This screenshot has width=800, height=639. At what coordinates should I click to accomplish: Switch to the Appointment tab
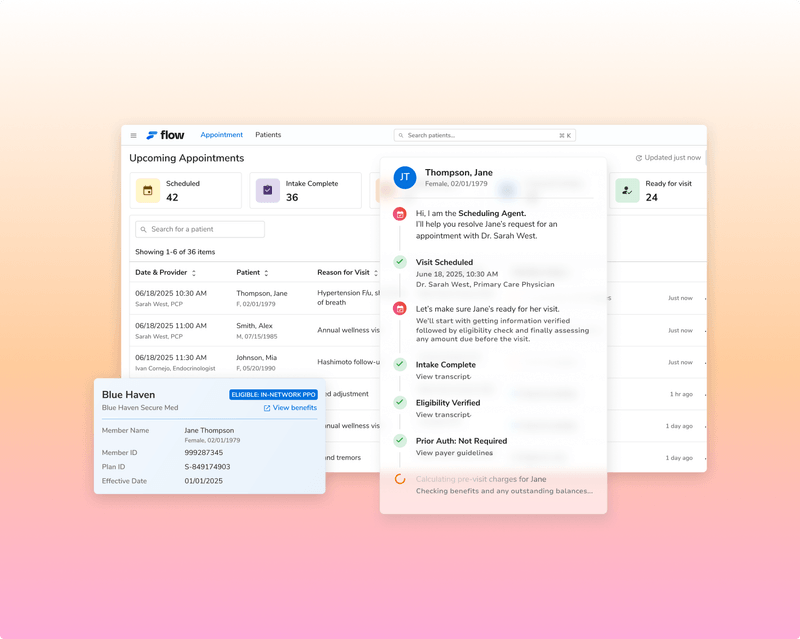coord(221,135)
